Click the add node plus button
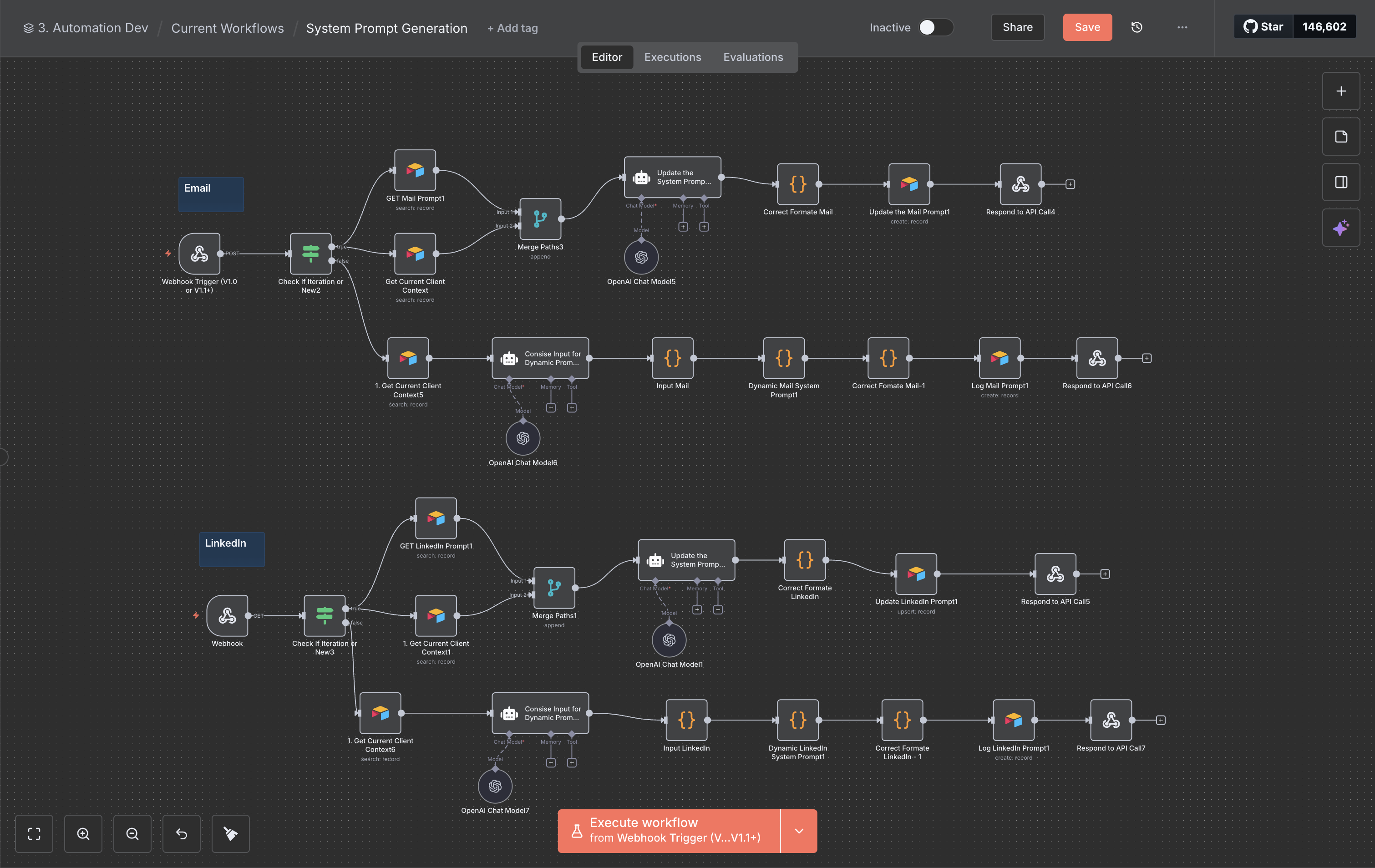Image resolution: width=1375 pixels, height=868 pixels. click(1341, 91)
